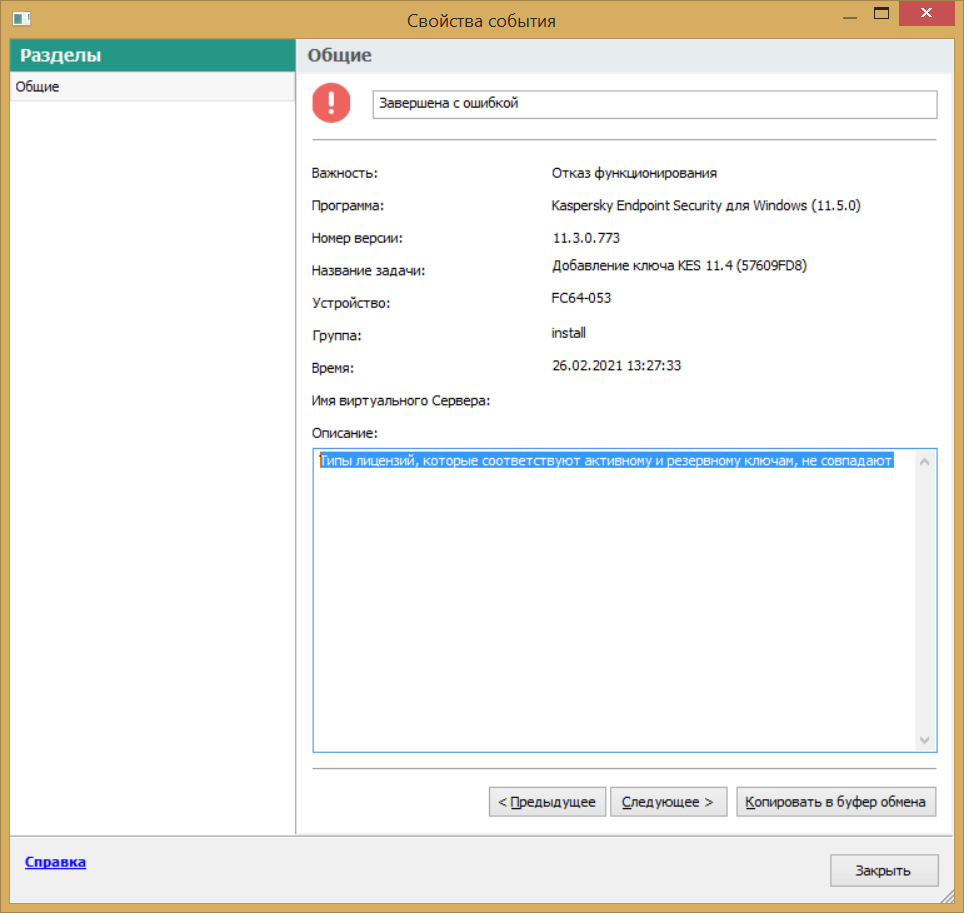Click the red error exclamation icon
Viewport: 964px width, 913px height.
tap(331, 103)
